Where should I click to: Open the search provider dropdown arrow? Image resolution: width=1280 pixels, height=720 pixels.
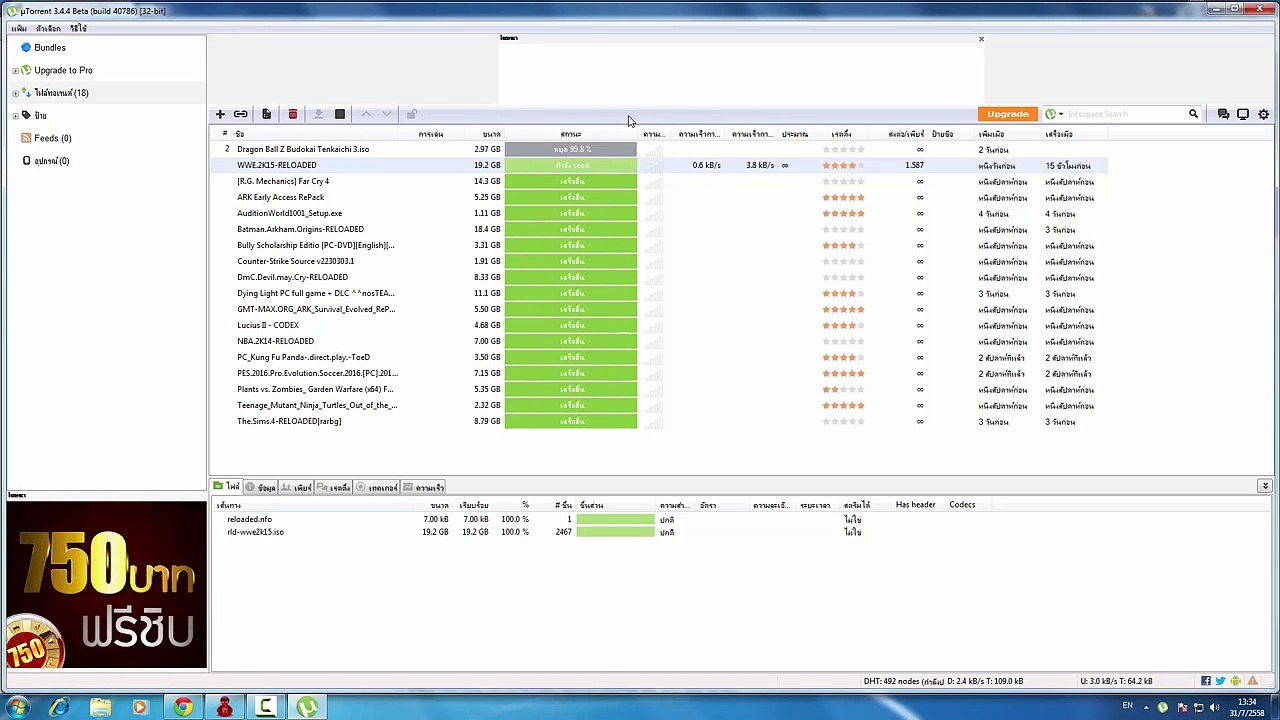(x=1061, y=114)
